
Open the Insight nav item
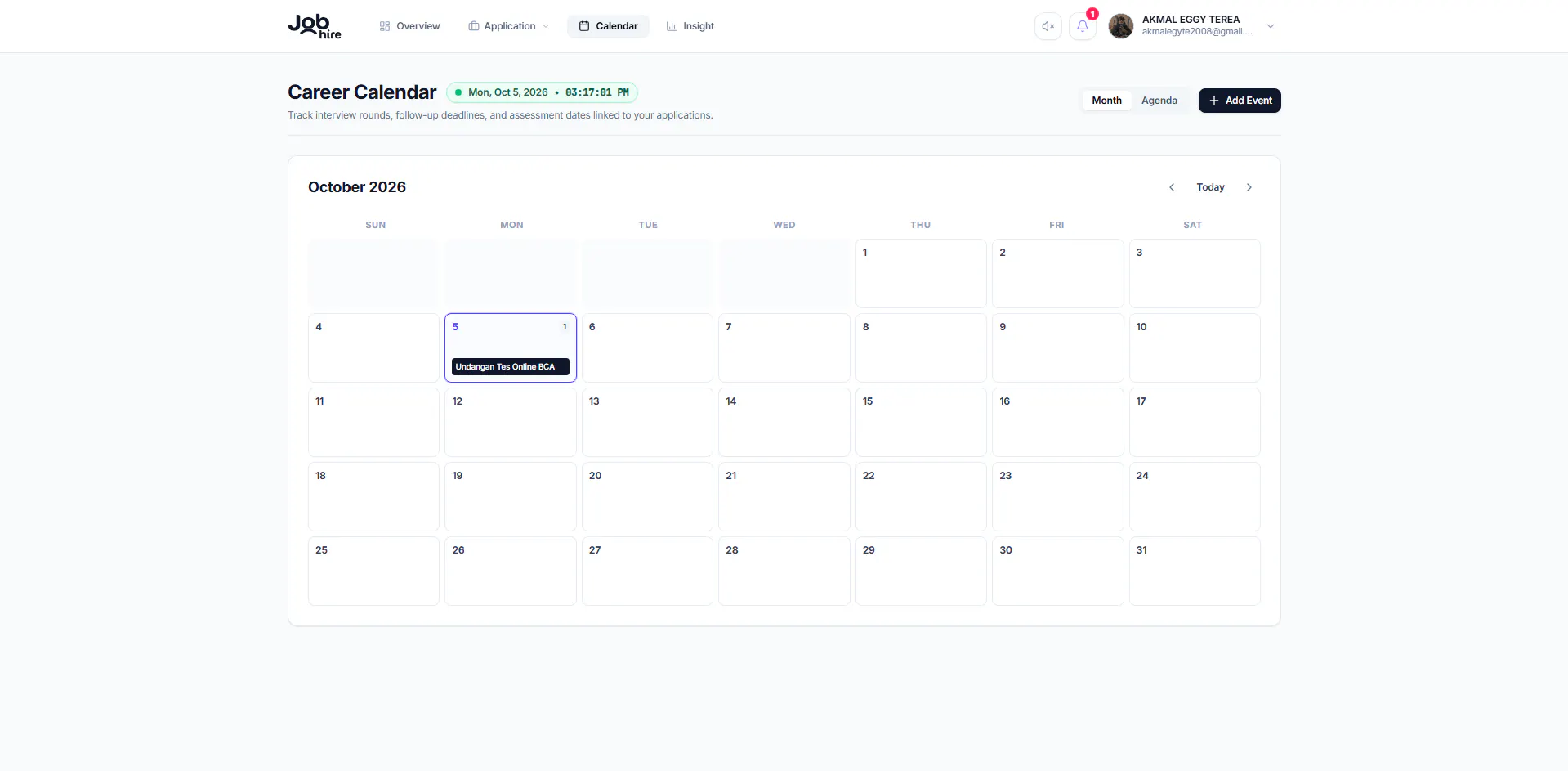pyautogui.click(x=690, y=26)
